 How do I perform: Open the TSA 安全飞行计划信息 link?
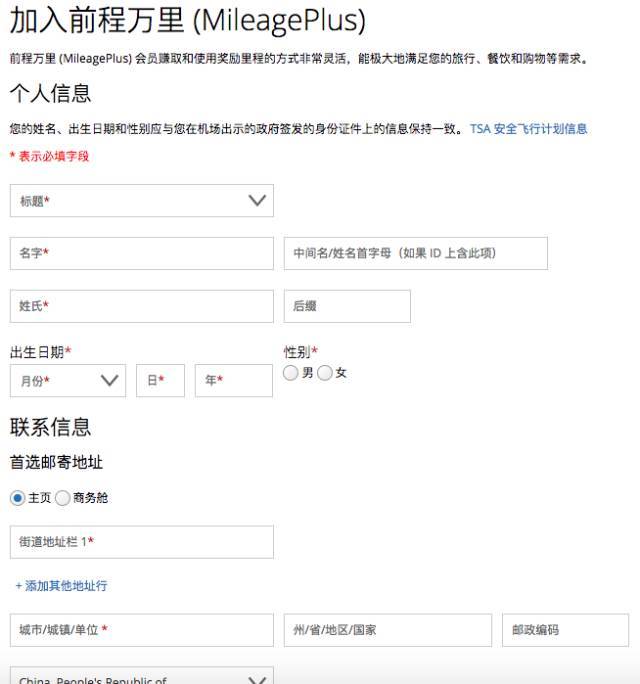(528, 129)
